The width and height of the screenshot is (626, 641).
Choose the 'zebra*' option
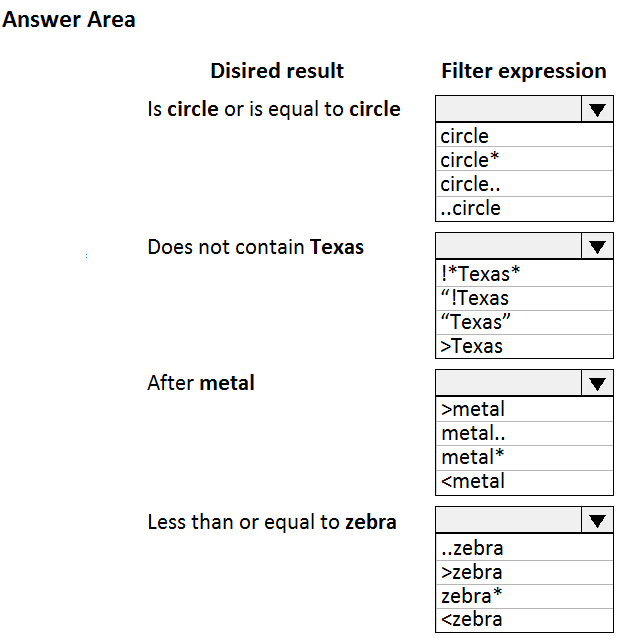pyautogui.click(x=524, y=596)
